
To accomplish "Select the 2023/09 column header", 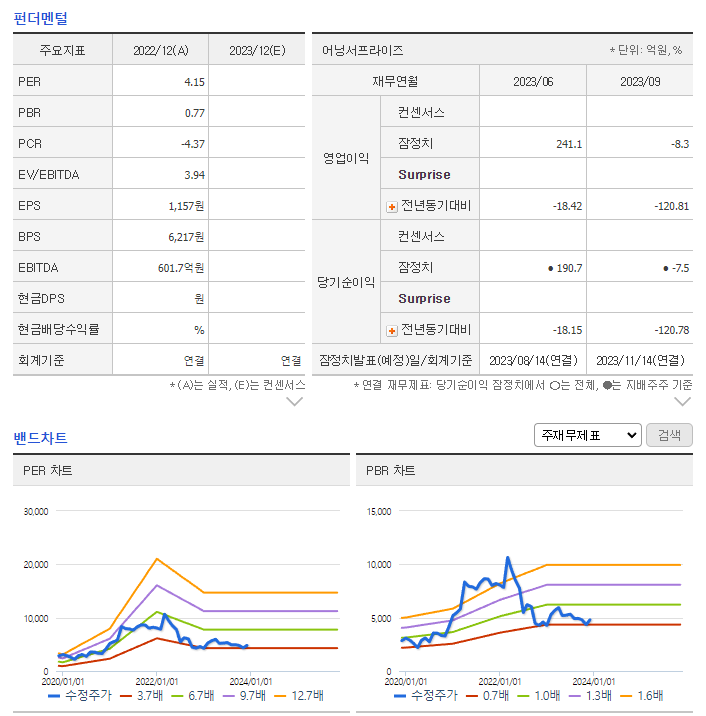I will click(x=640, y=82).
